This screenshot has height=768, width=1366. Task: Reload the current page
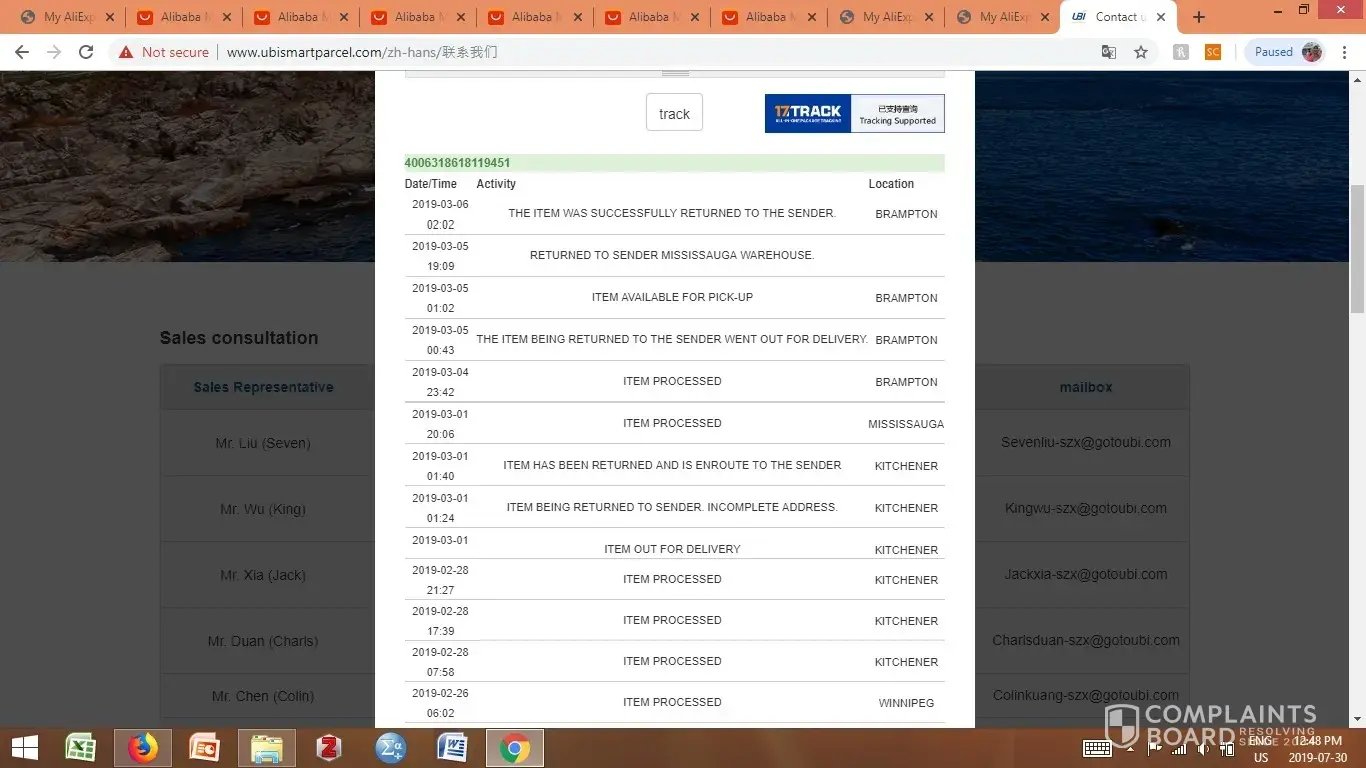pos(86,52)
